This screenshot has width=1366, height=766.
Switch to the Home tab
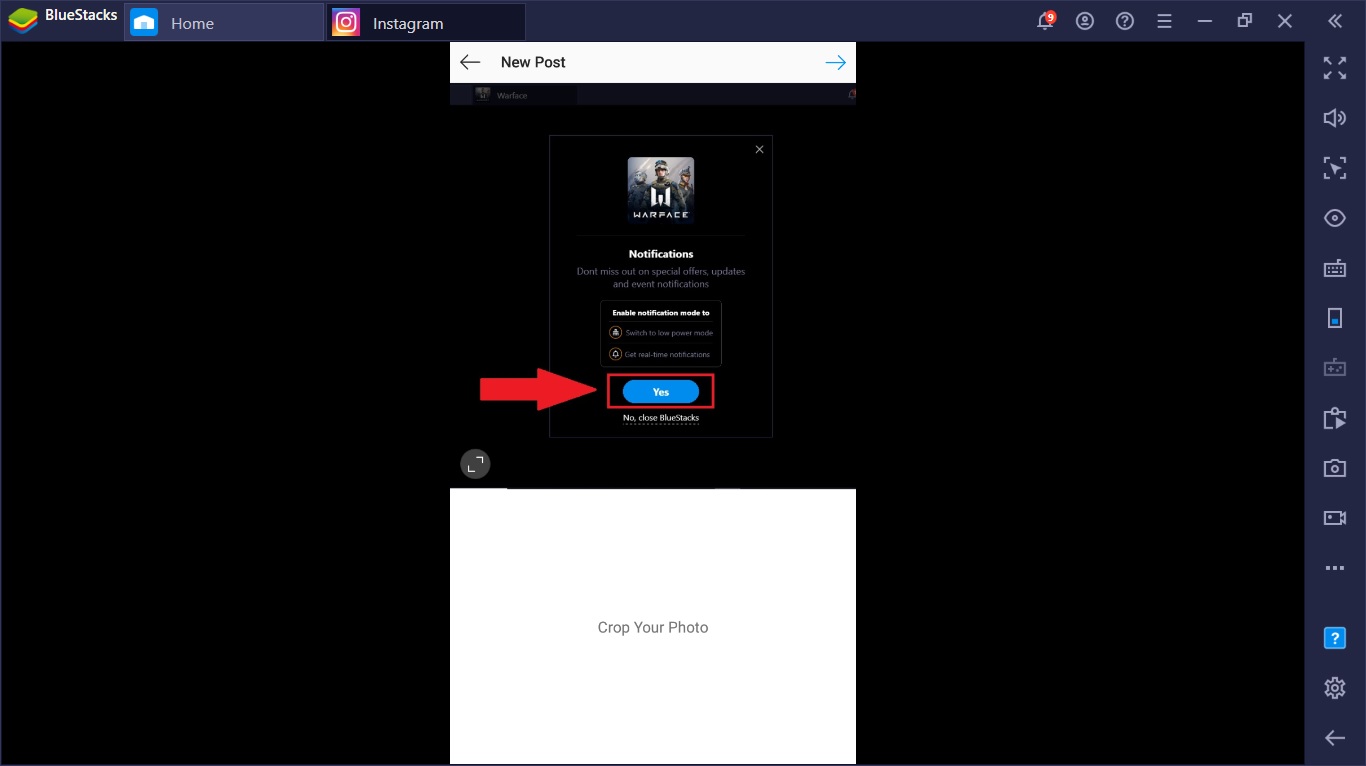coord(224,22)
